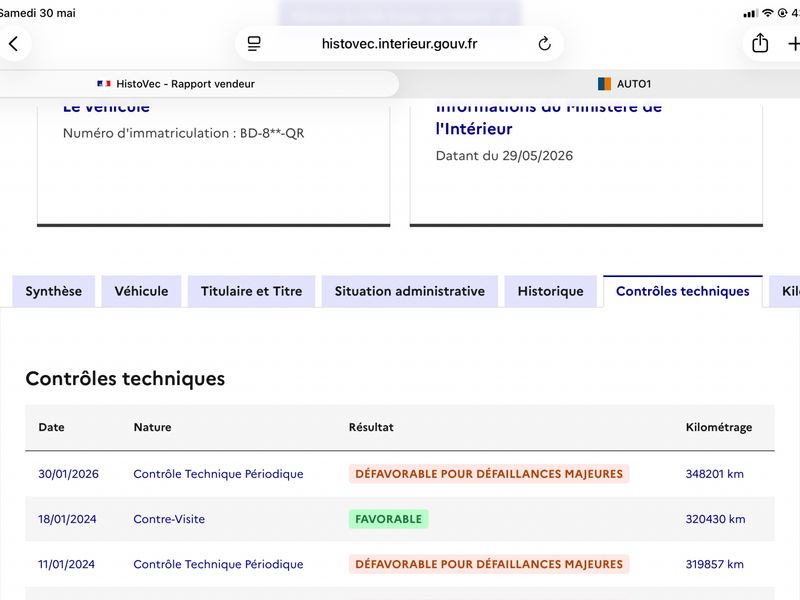The height and width of the screenshot is (600, 800).
Task: Open the share sheet icon
Action: coord(760,43)
